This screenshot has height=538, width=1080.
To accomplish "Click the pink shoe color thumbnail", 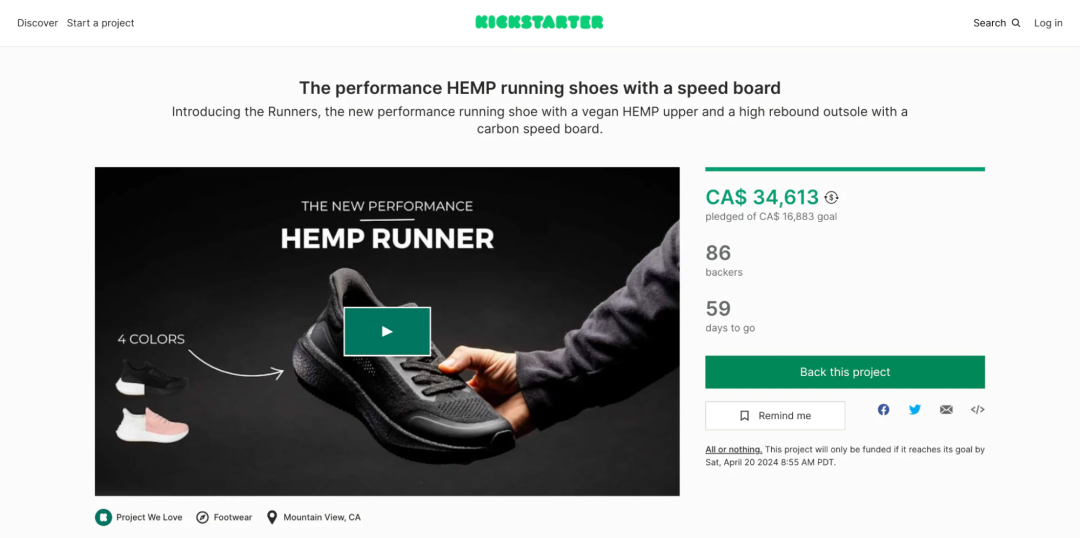I will pos(154,424).
